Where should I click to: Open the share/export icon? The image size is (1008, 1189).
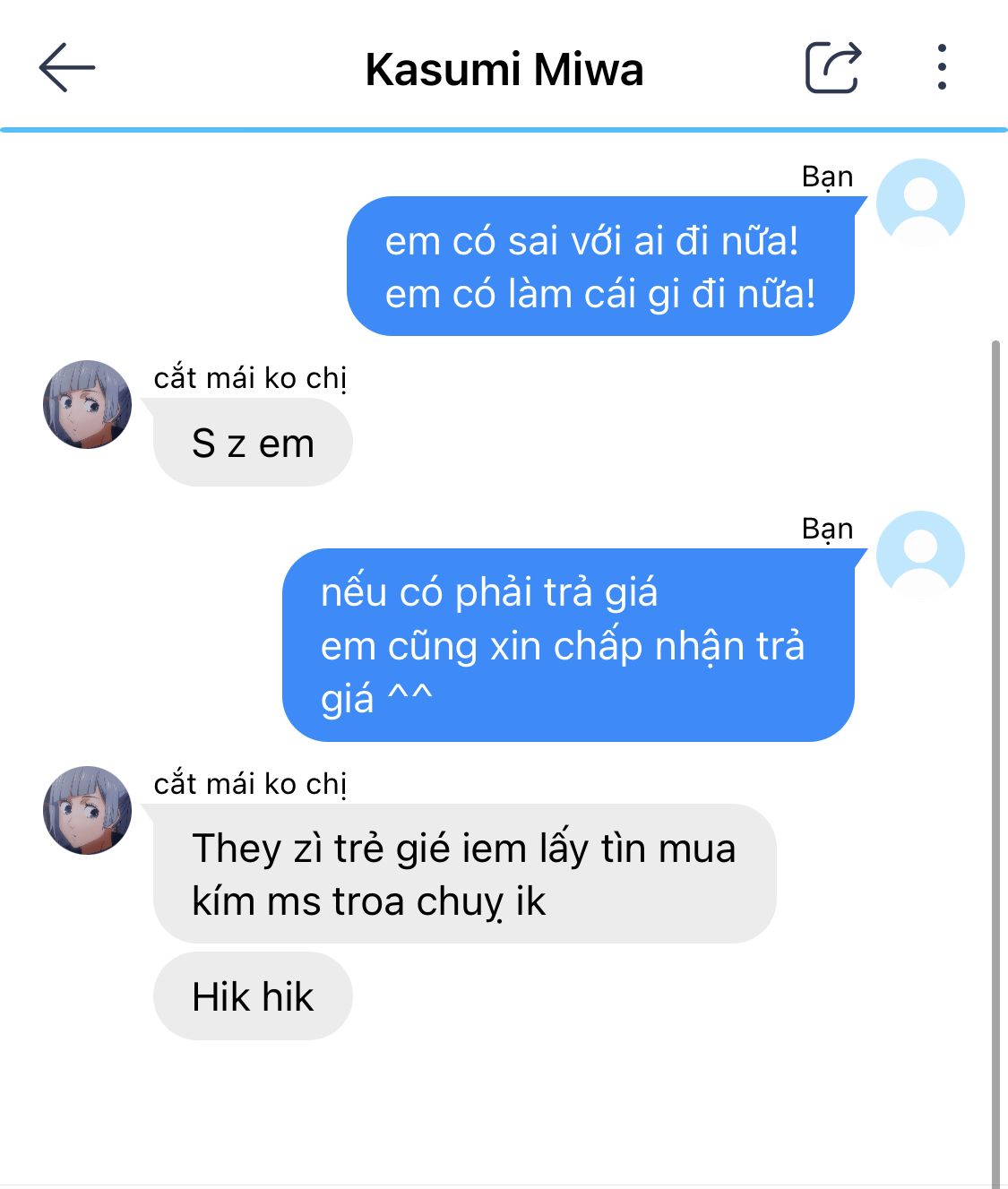coord(833,67)
